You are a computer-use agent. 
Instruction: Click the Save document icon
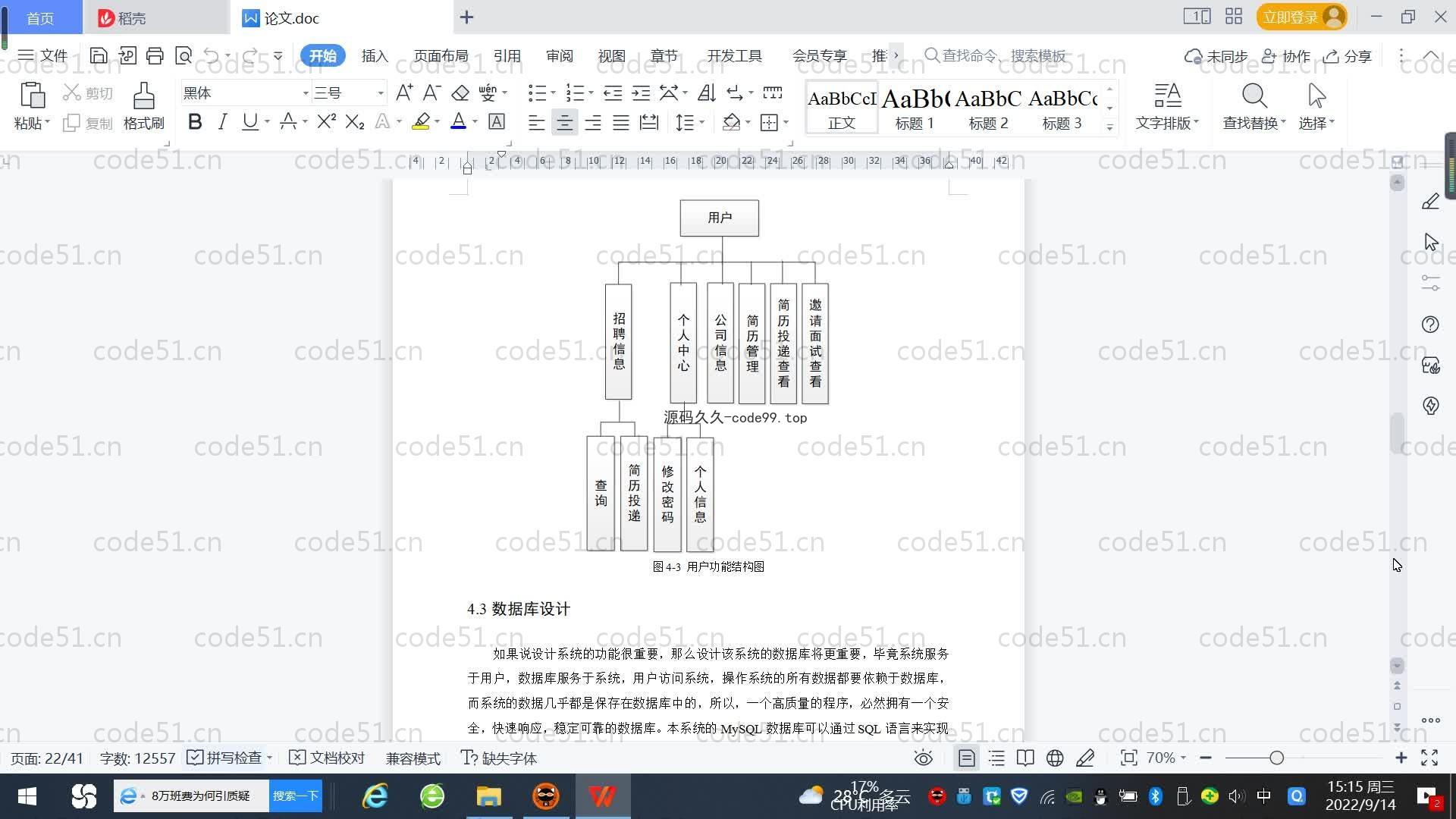(99, 55)
